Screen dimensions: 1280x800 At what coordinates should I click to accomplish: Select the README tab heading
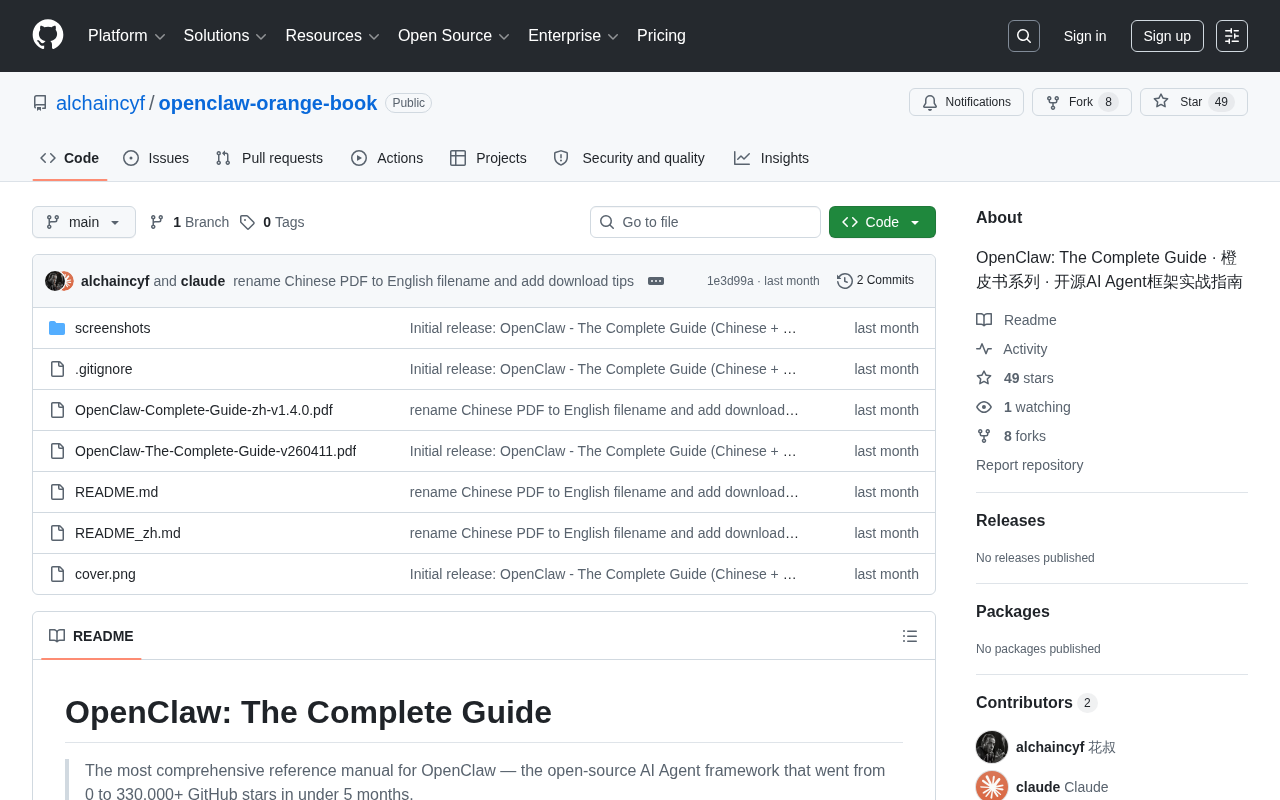tap(91, 636)
